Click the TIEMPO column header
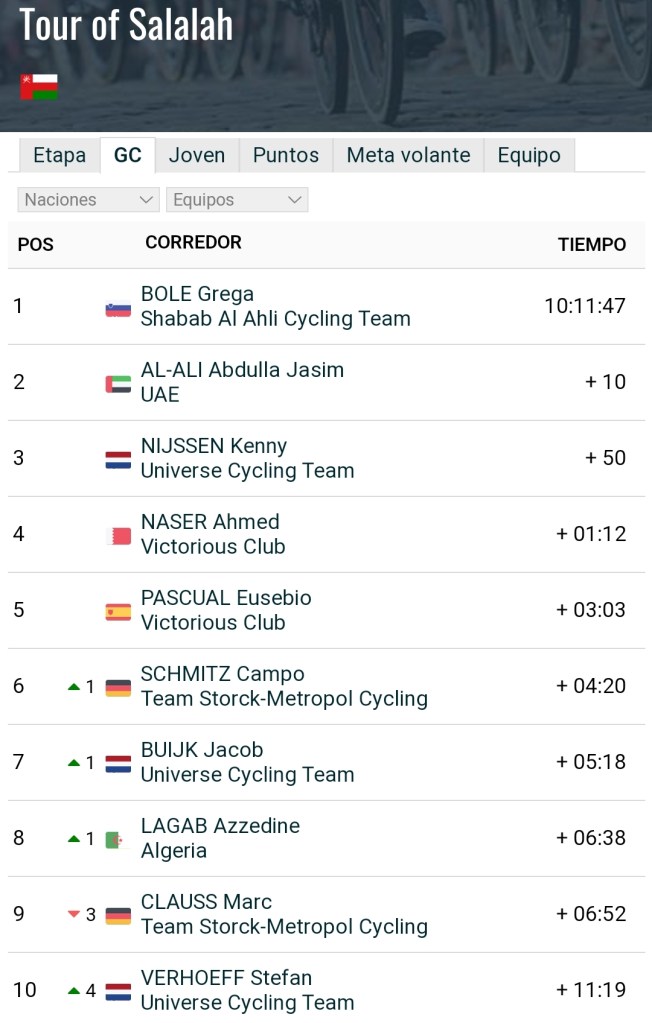 [x=592, y=245]
